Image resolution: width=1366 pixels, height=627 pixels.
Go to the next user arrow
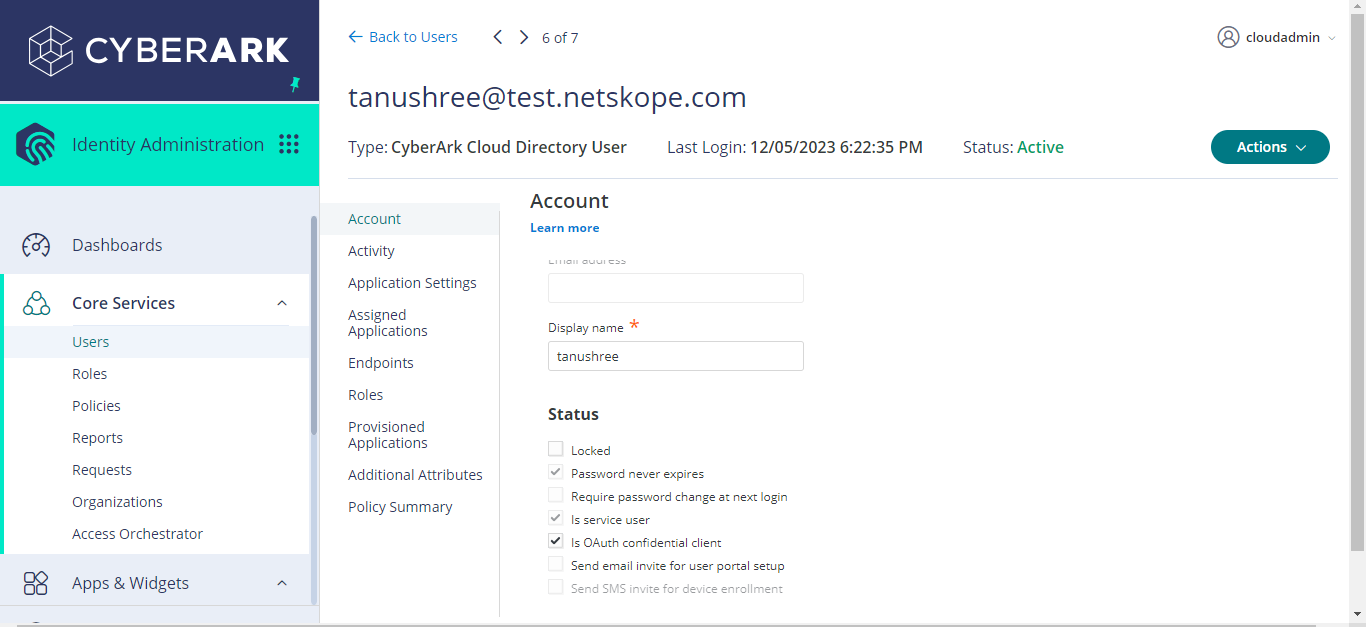tap(524, 37)
